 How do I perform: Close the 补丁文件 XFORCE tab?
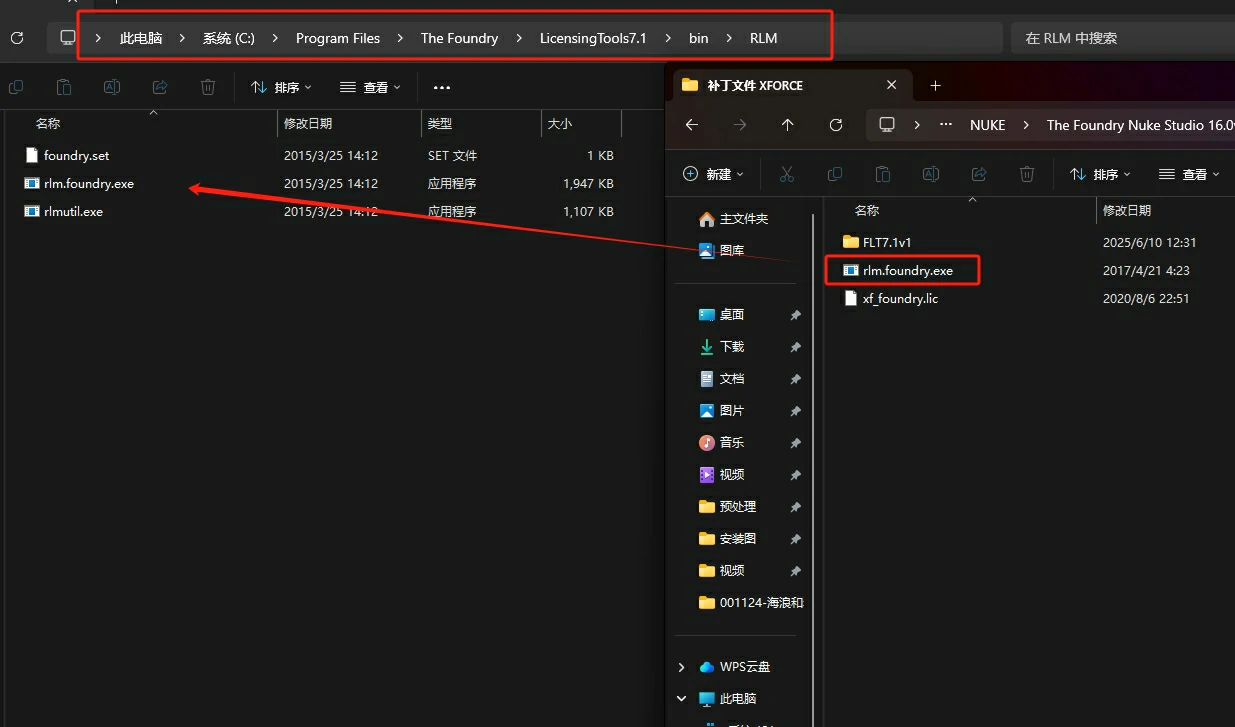[891, 86]
